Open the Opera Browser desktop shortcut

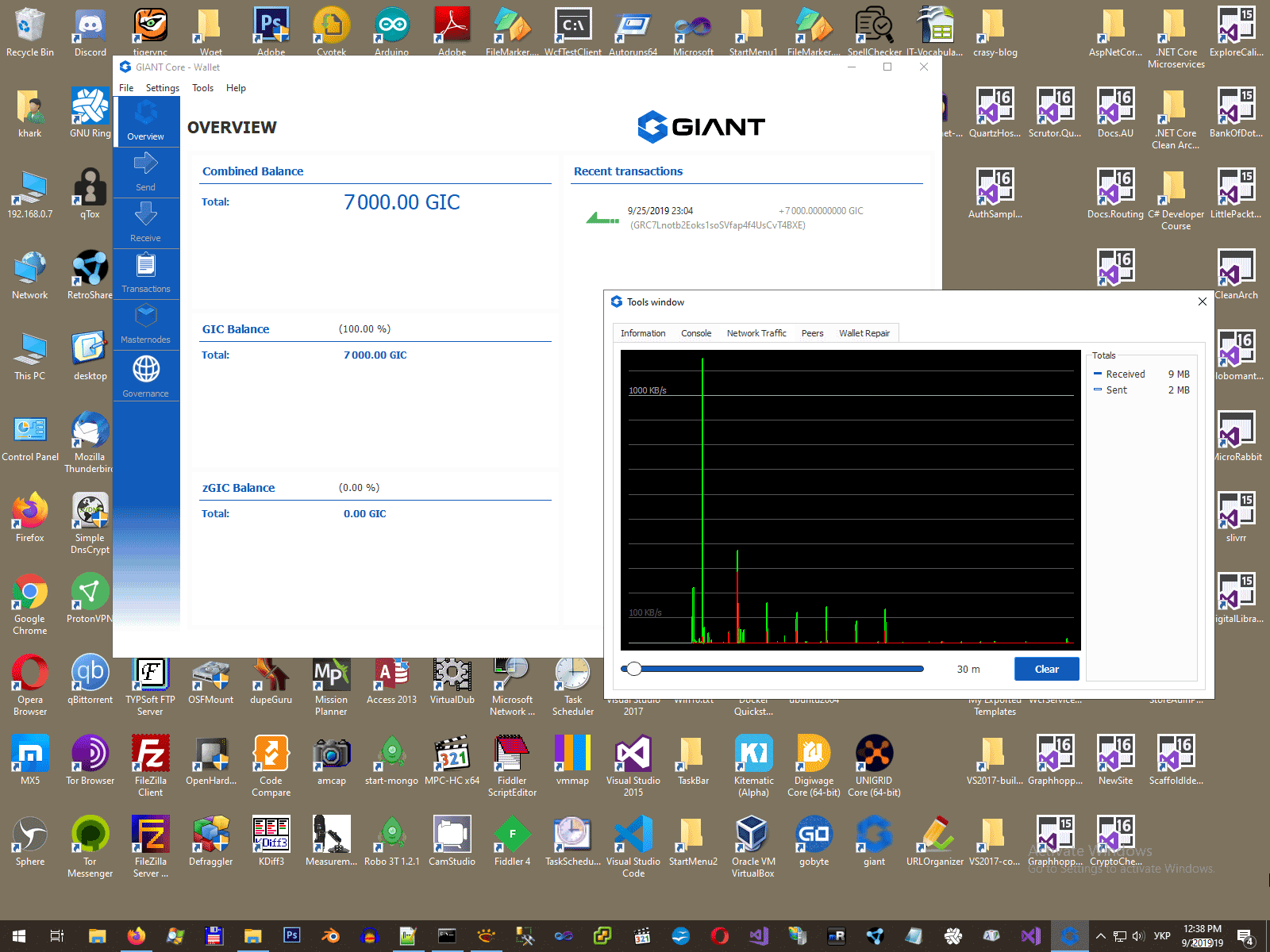tap(30, 685)
